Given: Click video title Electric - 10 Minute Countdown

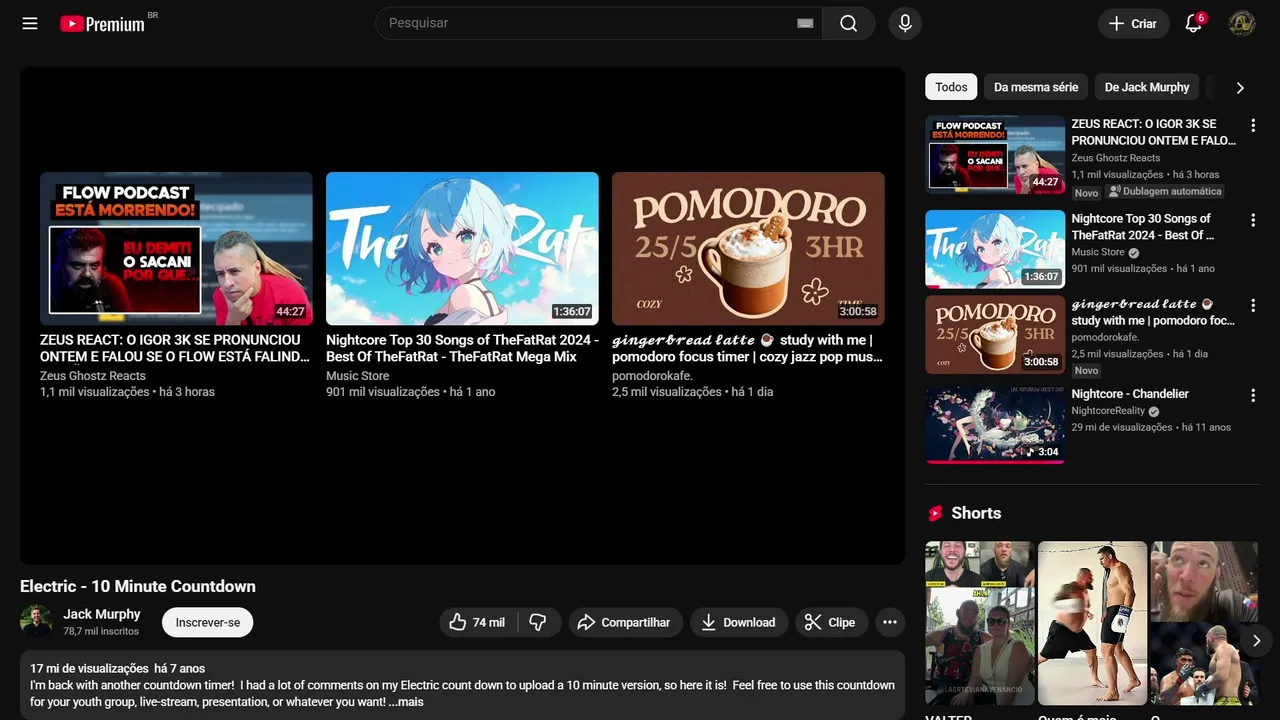Looking at the screenshot, I should point(138,586).
